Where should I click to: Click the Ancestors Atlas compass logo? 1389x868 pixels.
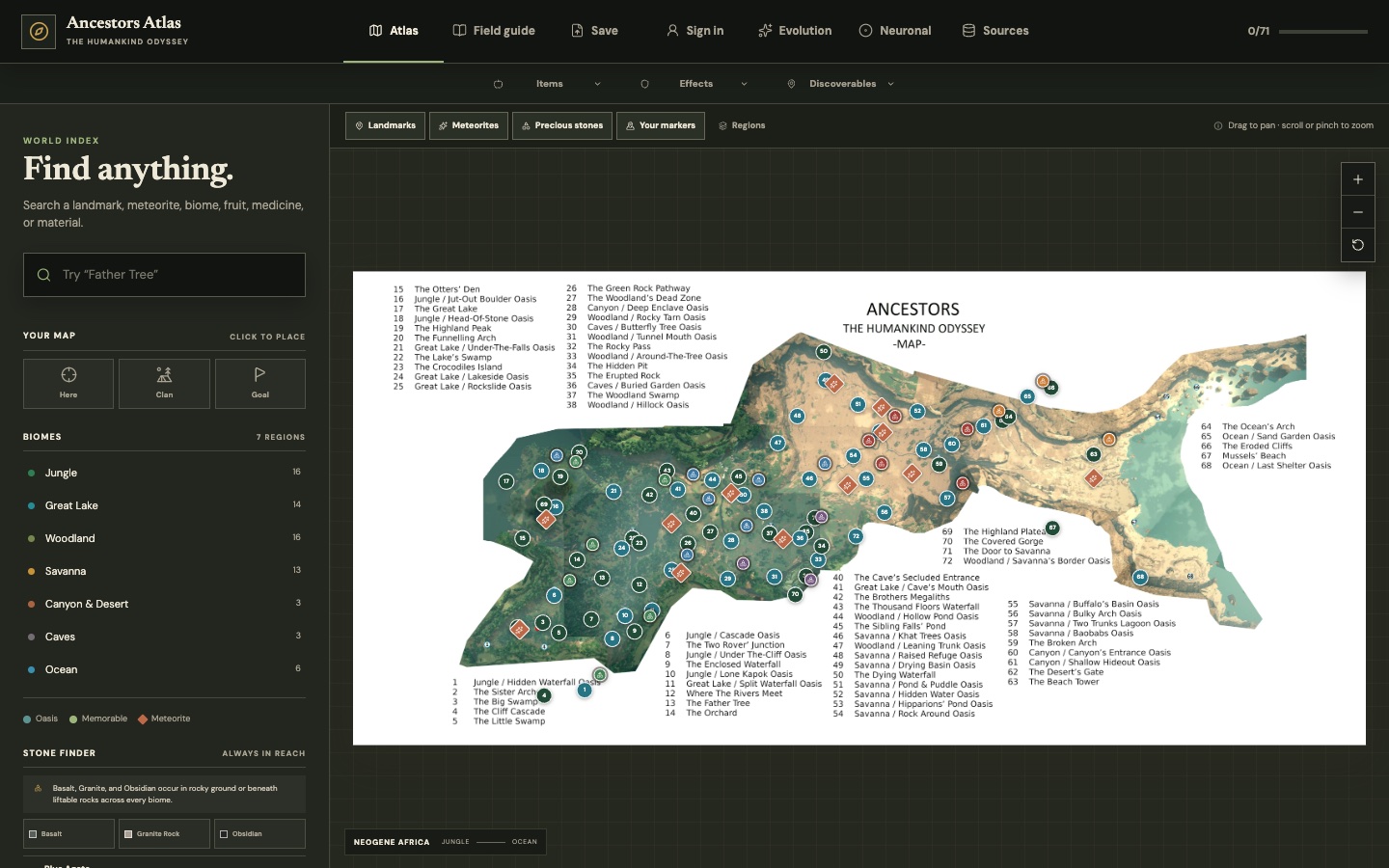(x=39, y=32)
